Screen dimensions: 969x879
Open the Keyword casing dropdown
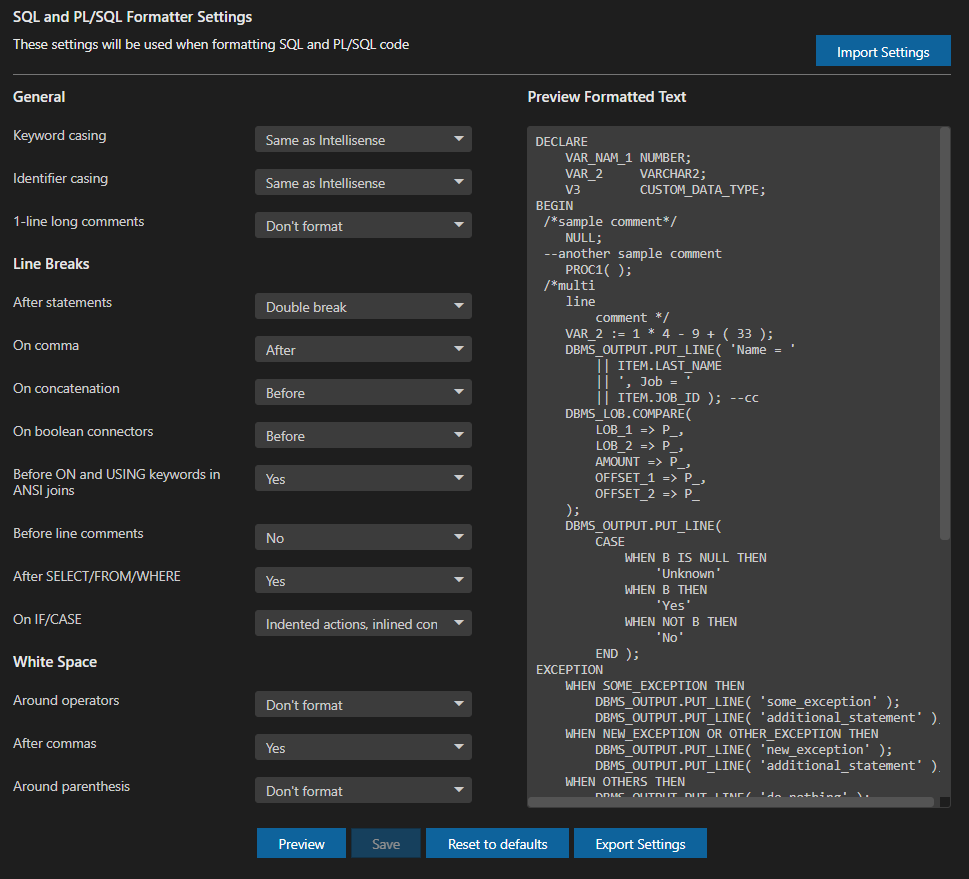click(363, 140)
